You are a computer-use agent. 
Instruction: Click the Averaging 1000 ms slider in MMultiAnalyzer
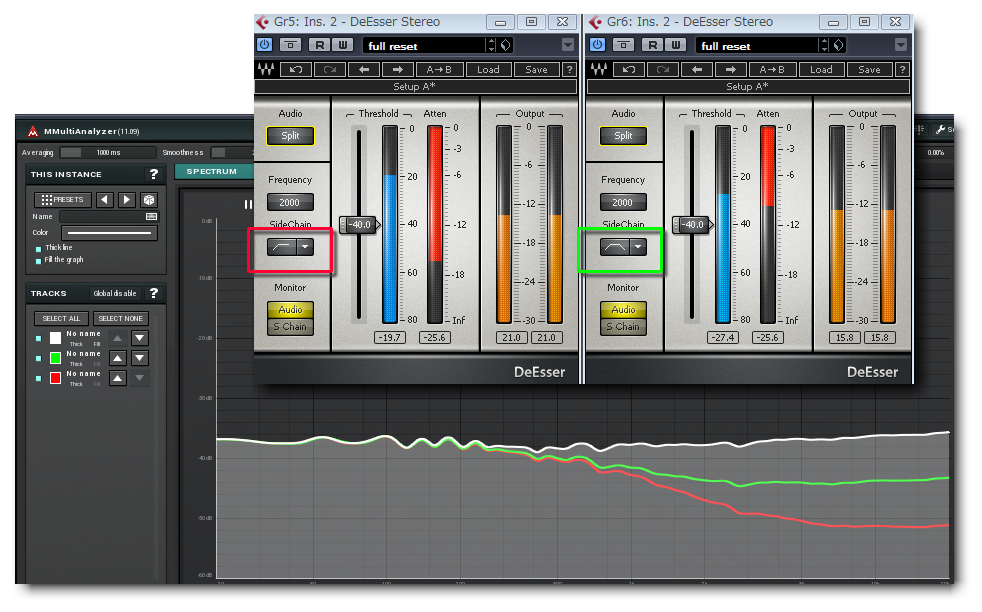108,152
